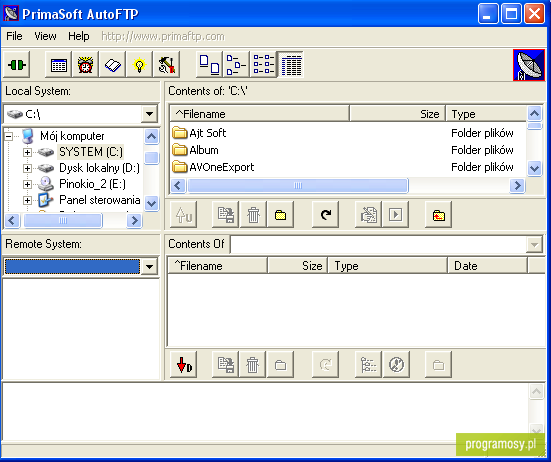The height and width of the screenshot is (462, 551).
Task: Click remote pane round clock icon
Action: click(396, 365)
